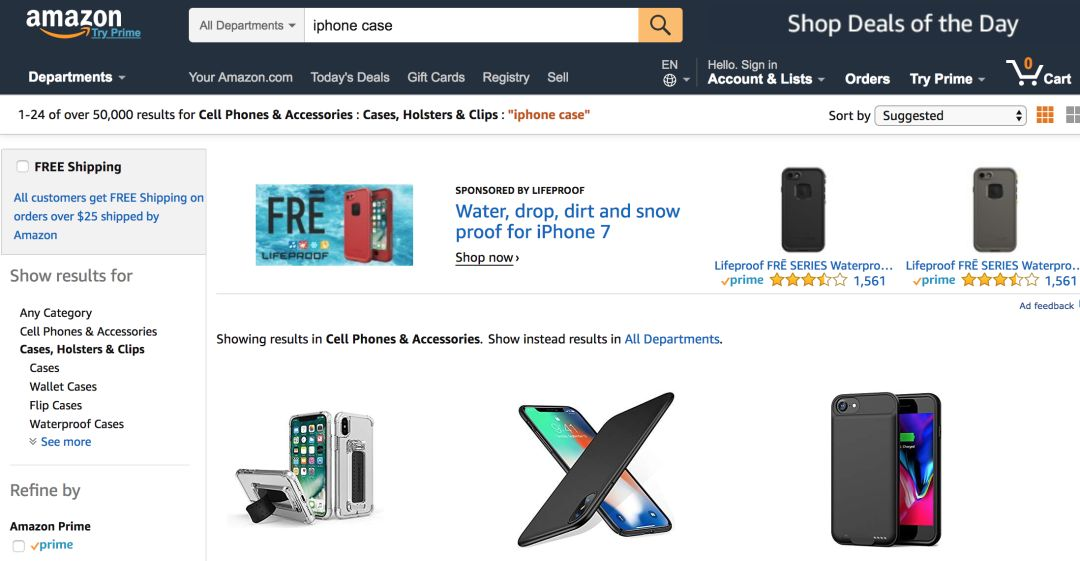
Task: Select the globe language icon
Action: tap(669, 81)
